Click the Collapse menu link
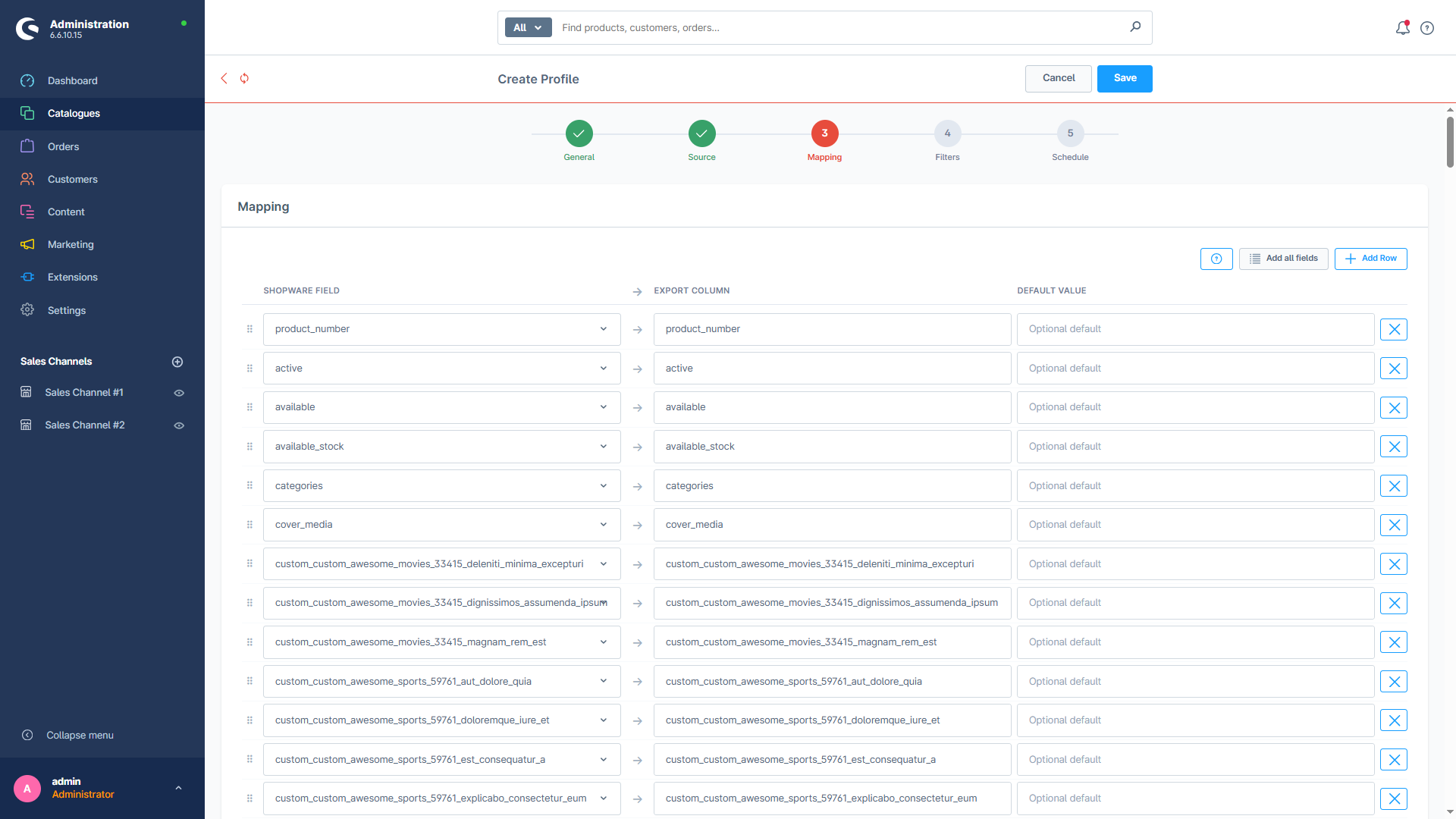Image resolution: width=1456 pixels, height=819 pixels. coord(80,736)
